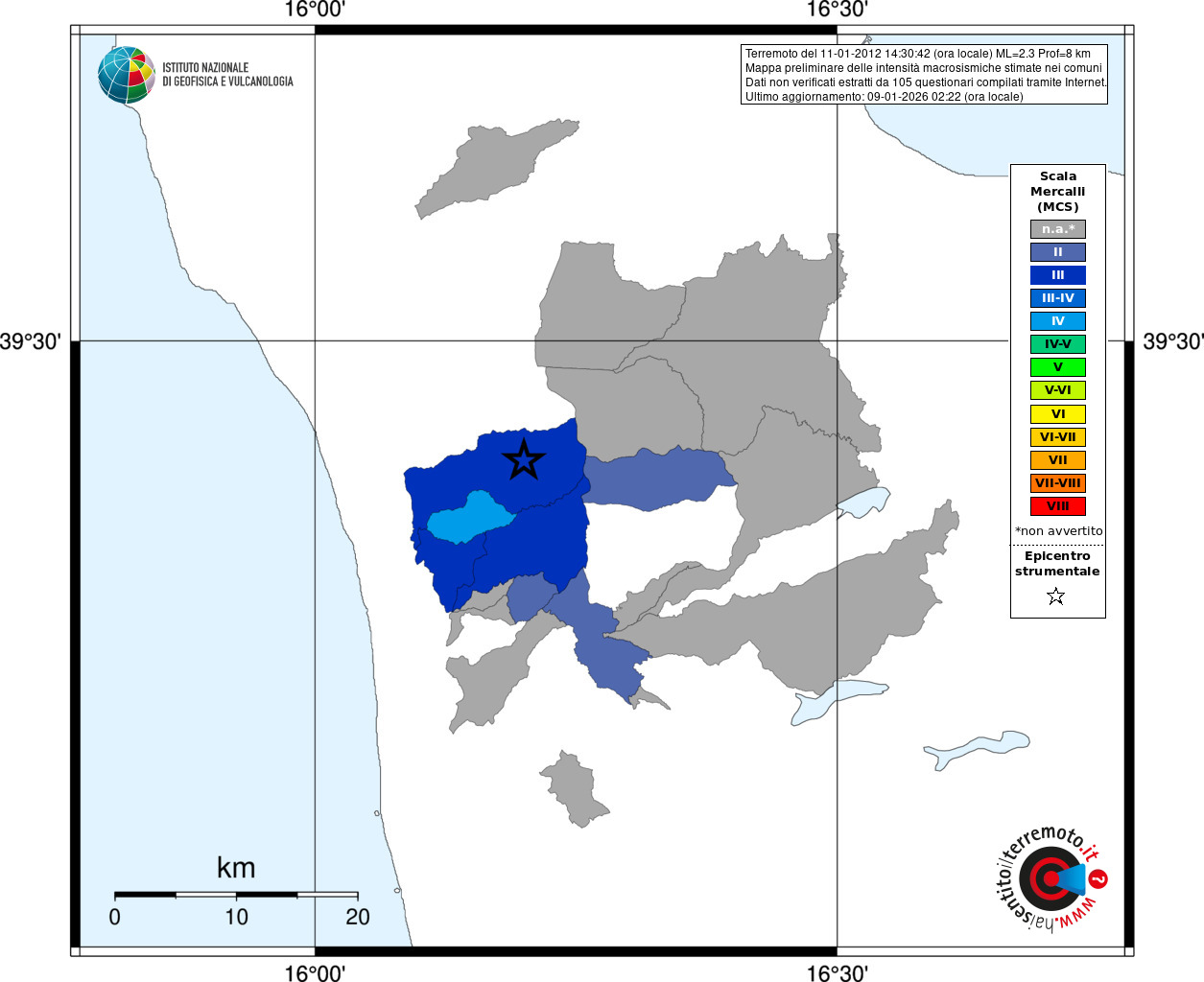Click the red question mark badge

click(x=1099, y=878)
